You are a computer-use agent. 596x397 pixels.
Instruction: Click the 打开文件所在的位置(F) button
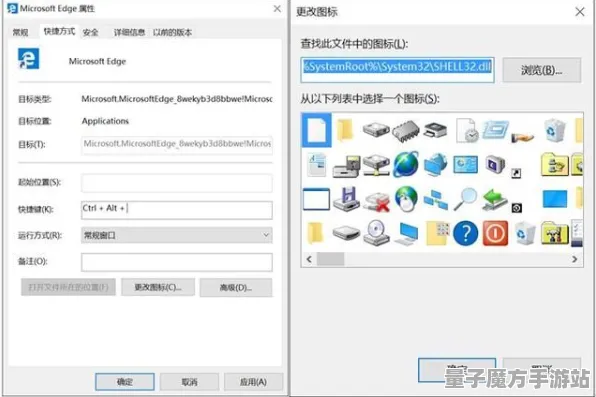[68, 287]
